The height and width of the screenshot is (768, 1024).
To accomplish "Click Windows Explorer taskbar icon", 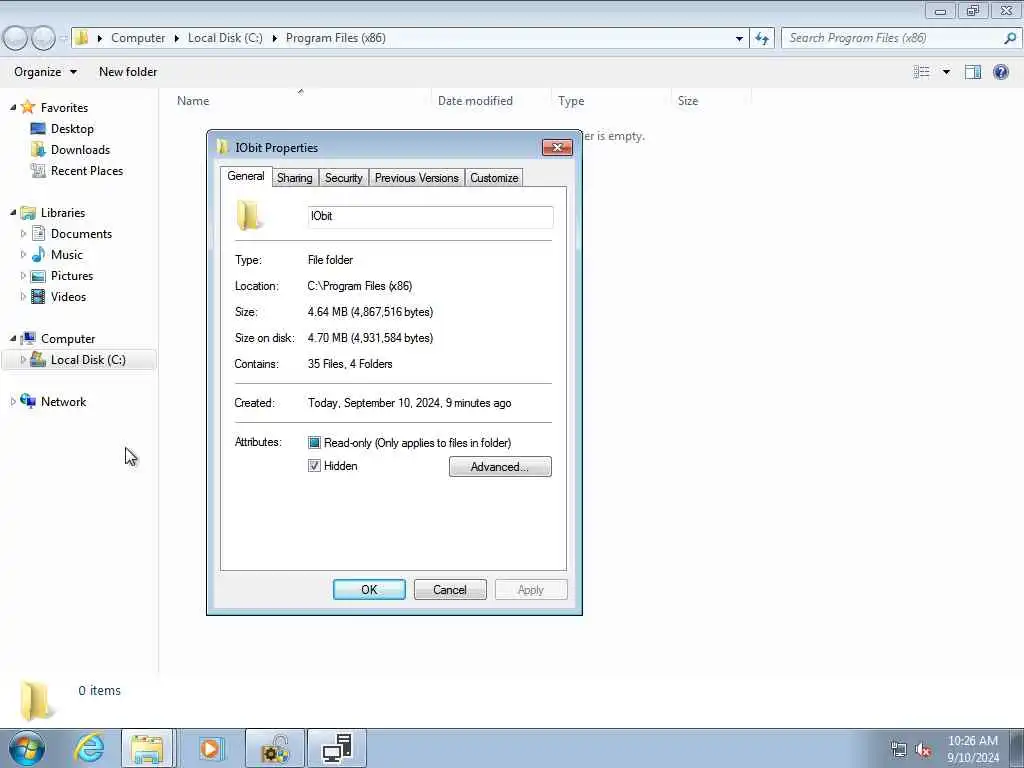I will click(x=147, y=748).
